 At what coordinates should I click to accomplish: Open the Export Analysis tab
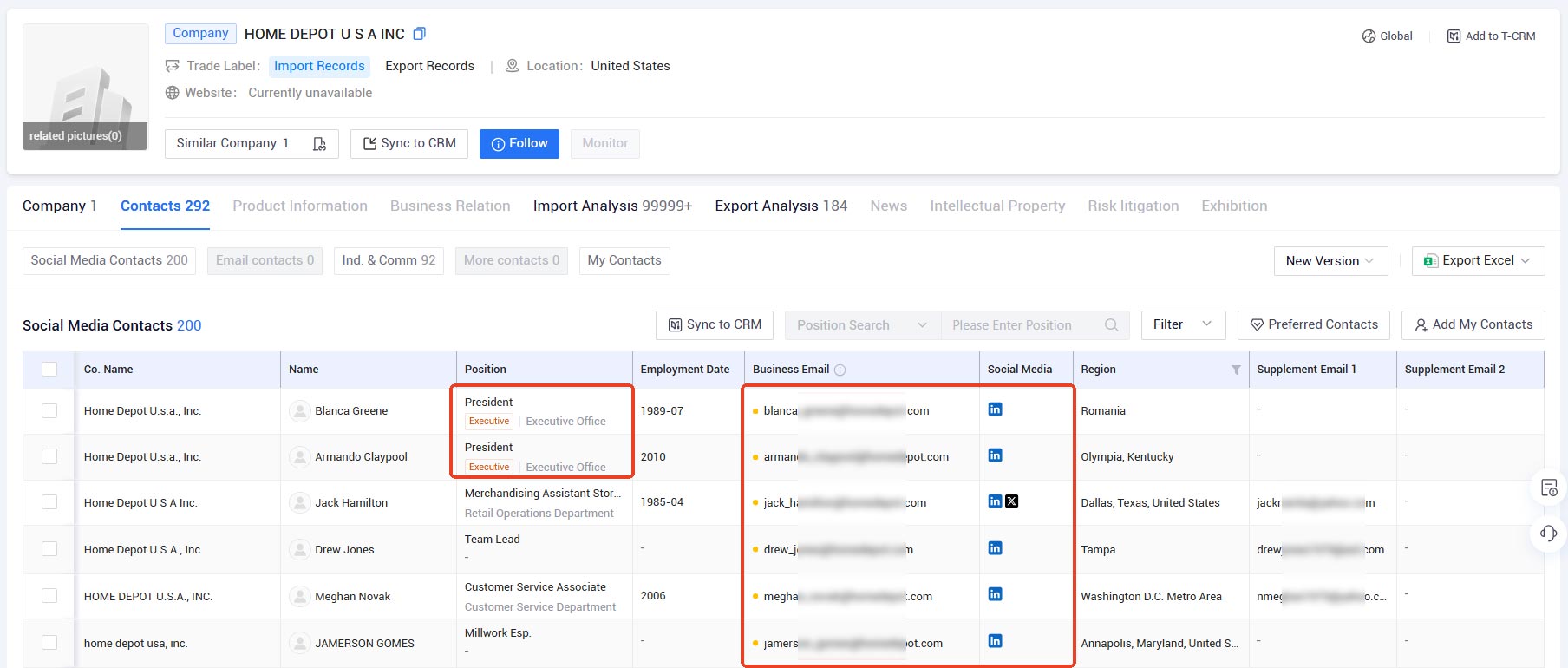point(781,206)
